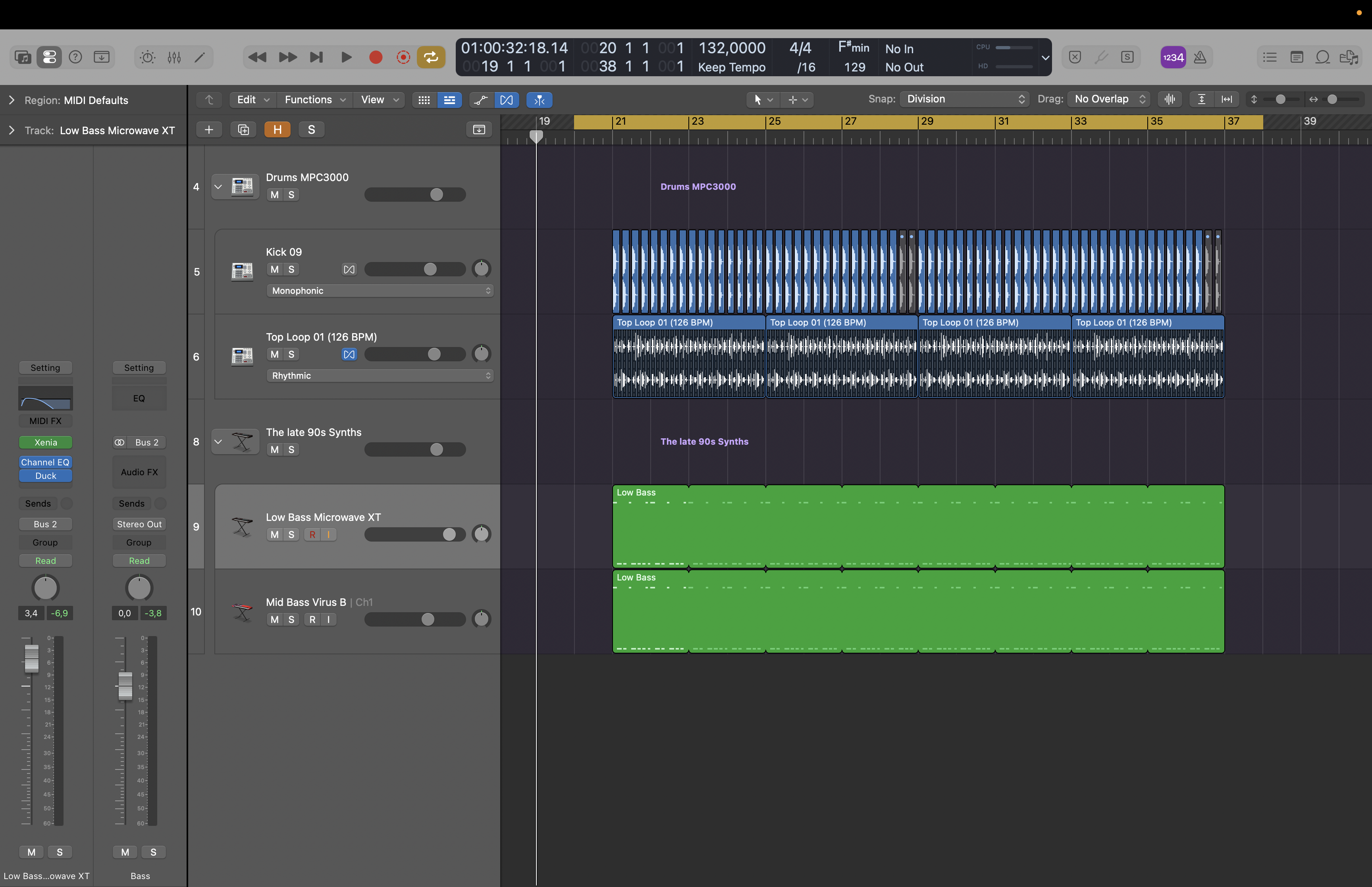Adjust the Low Bass Microwave XT volume slider
The height and width of the screenshot is (887, 1372).
pyautogui.click(x=449, y=534)
